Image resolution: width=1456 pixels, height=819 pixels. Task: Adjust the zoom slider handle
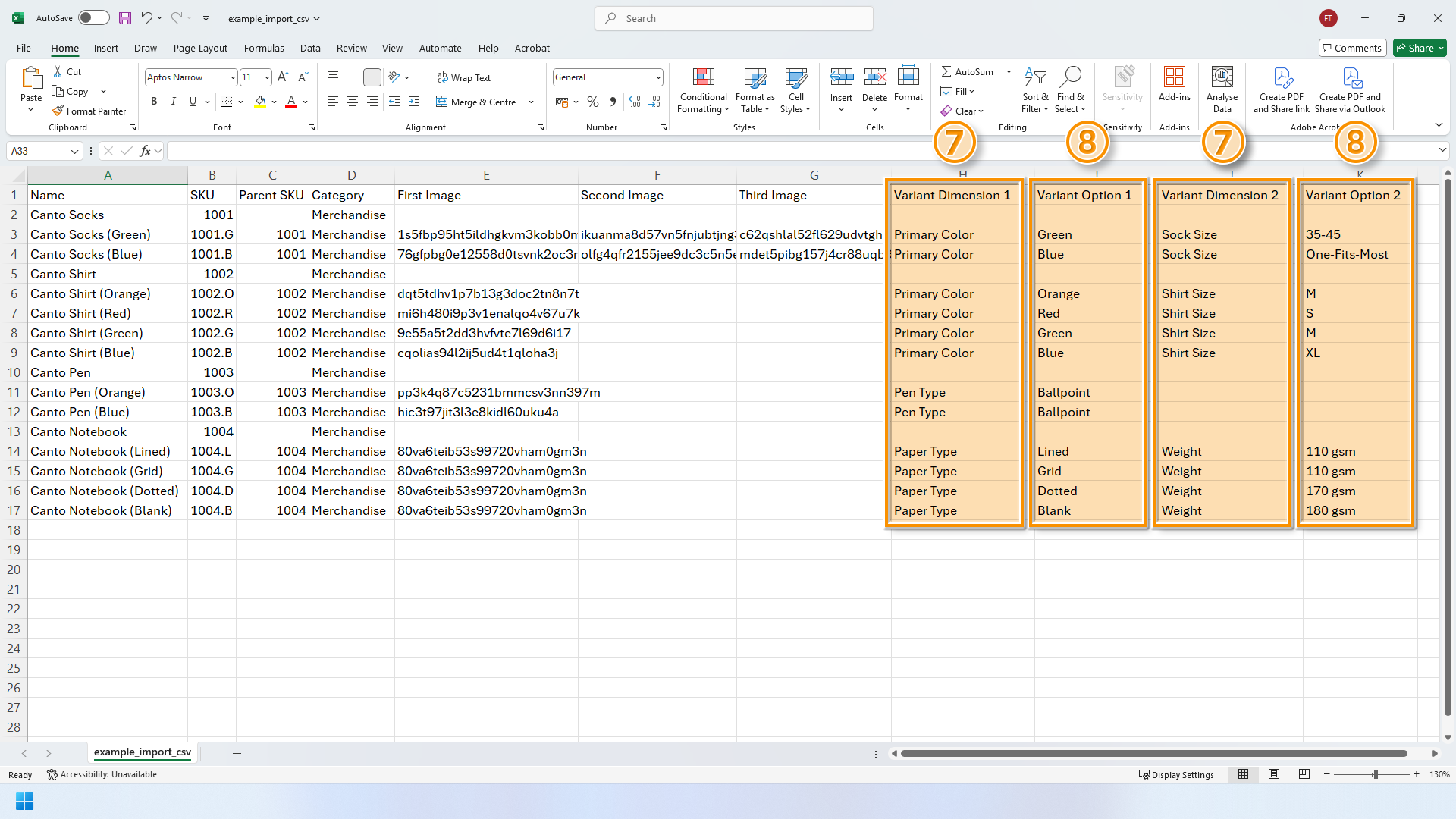(1375, 774)
